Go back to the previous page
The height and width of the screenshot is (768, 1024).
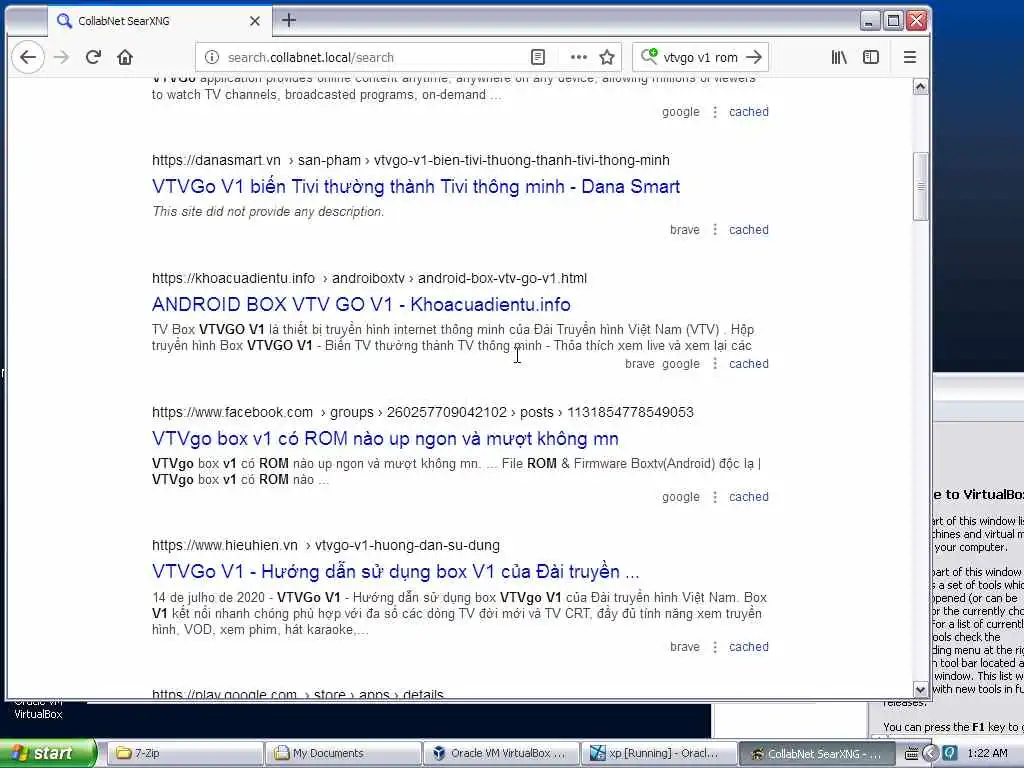[28, 57]
